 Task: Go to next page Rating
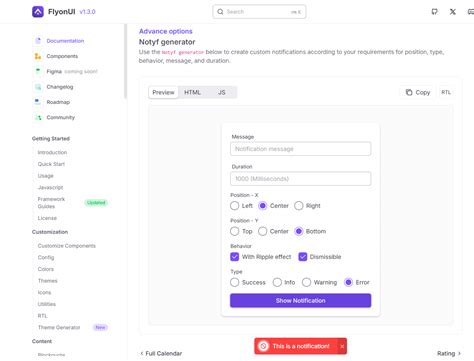pos(449,353)
